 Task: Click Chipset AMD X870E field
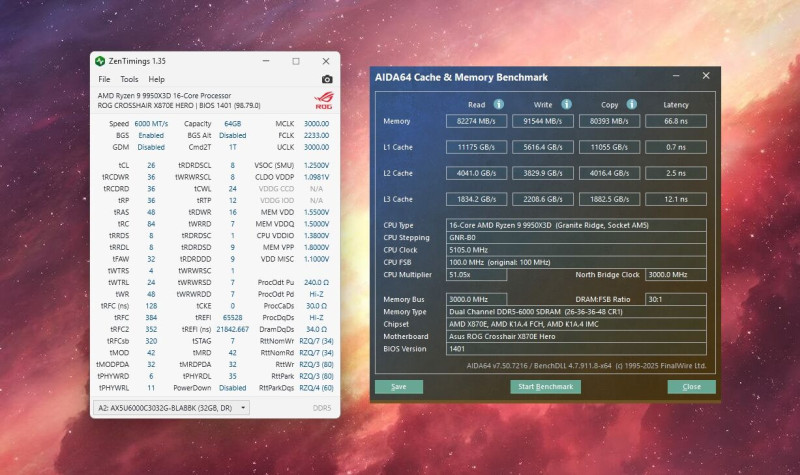point(576,324)
